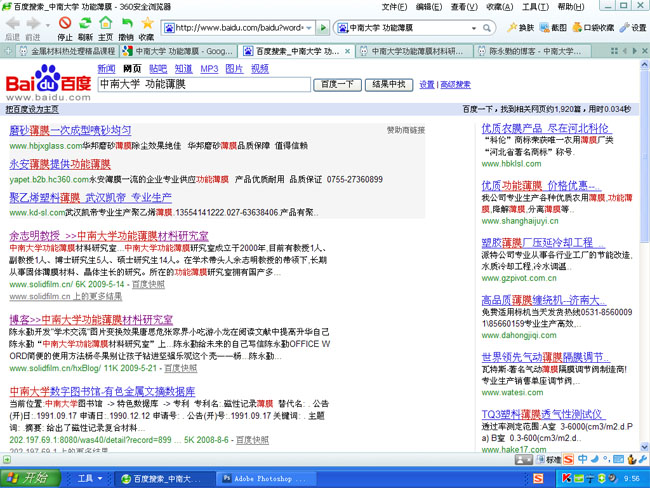The width and height of the screenshot is (650, 488).
Task: Click the tab list grid icon
Action: 614,51
